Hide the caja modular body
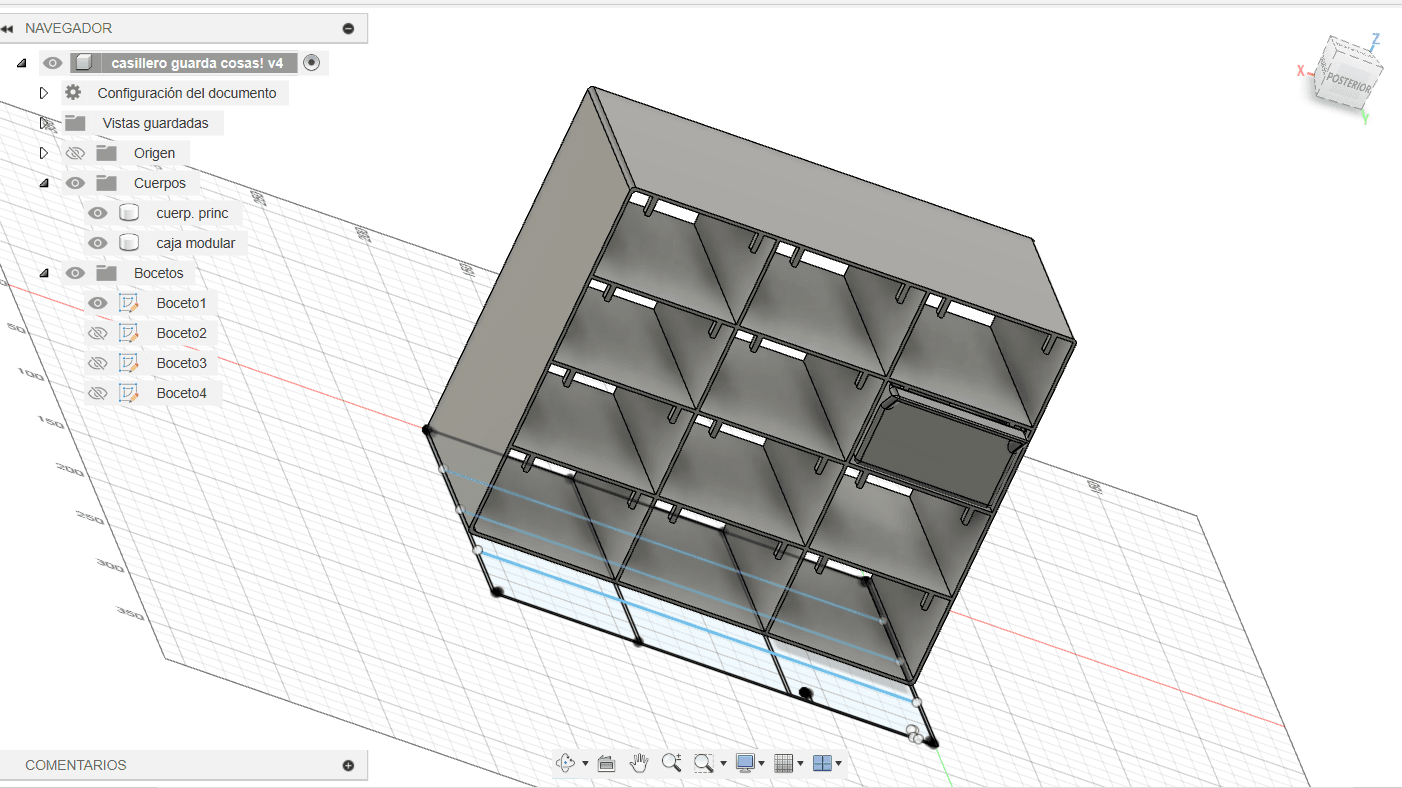Screen dimensions: 1402x788 [97, 243]
